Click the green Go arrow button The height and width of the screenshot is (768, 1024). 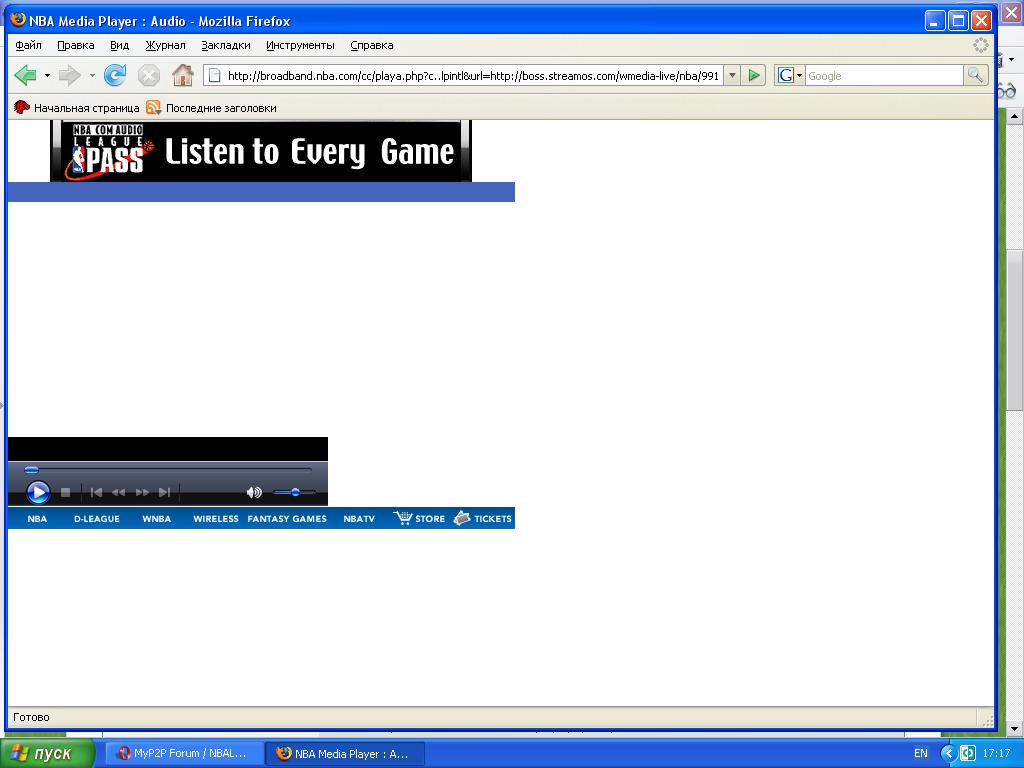click(x=754, y=76)
